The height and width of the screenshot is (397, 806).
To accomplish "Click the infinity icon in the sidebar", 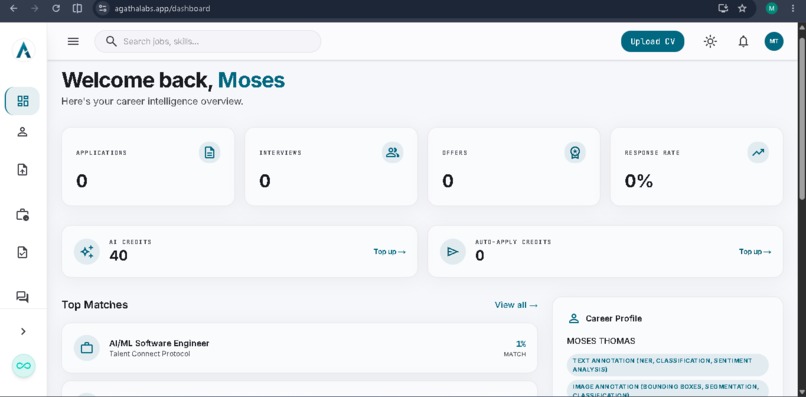I will pyautogui.click(x=23, y=366).
